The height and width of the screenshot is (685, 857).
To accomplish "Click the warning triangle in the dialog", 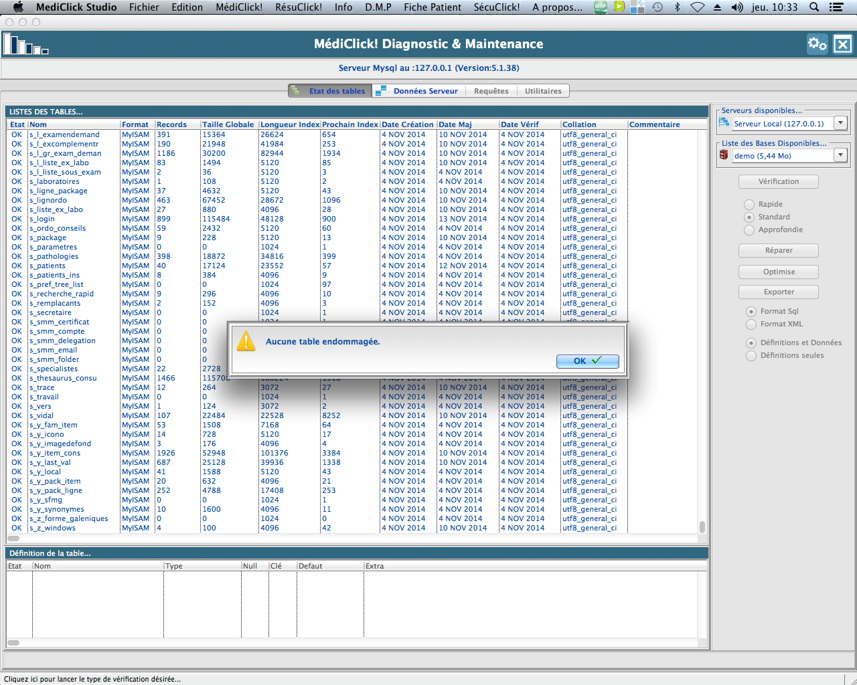I will [246, 342].
